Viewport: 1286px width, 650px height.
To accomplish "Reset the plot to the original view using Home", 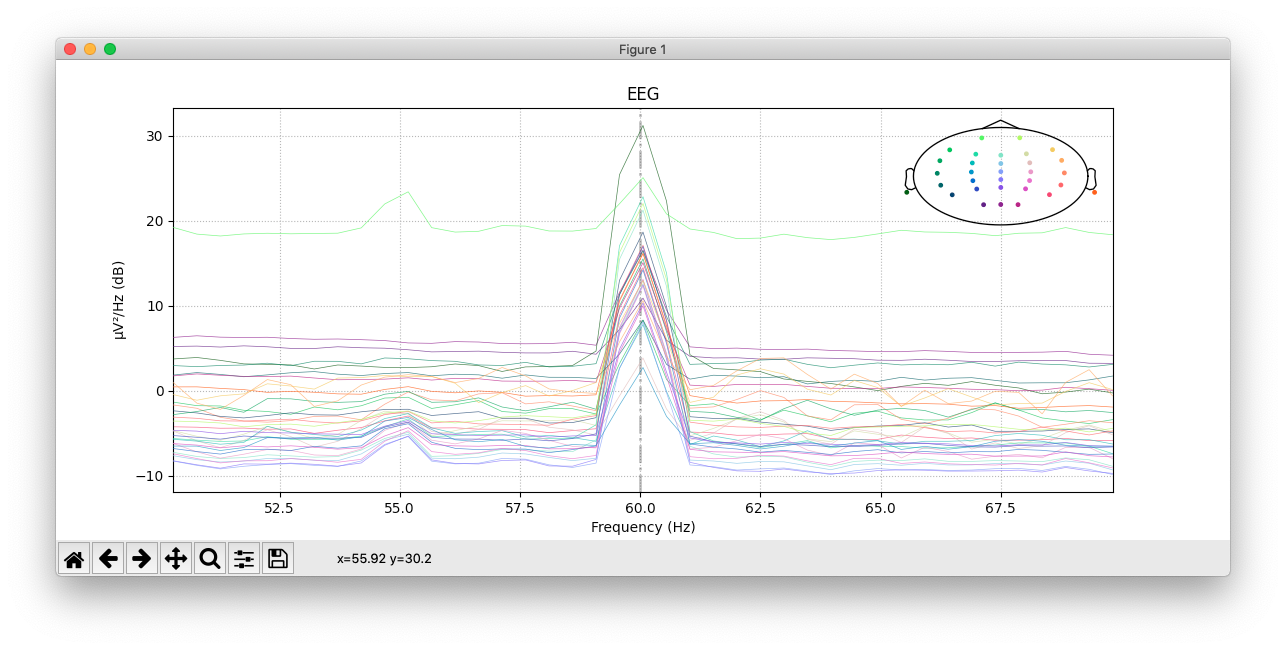I will pos(74,558).
